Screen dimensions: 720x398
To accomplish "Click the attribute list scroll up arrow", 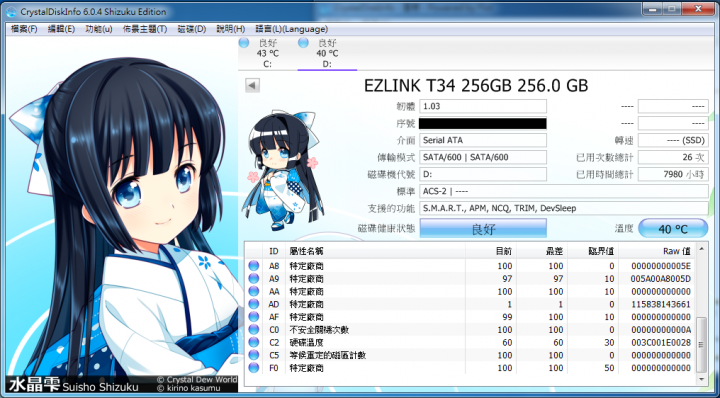I will pyautogui.click(x=701, y=249).
